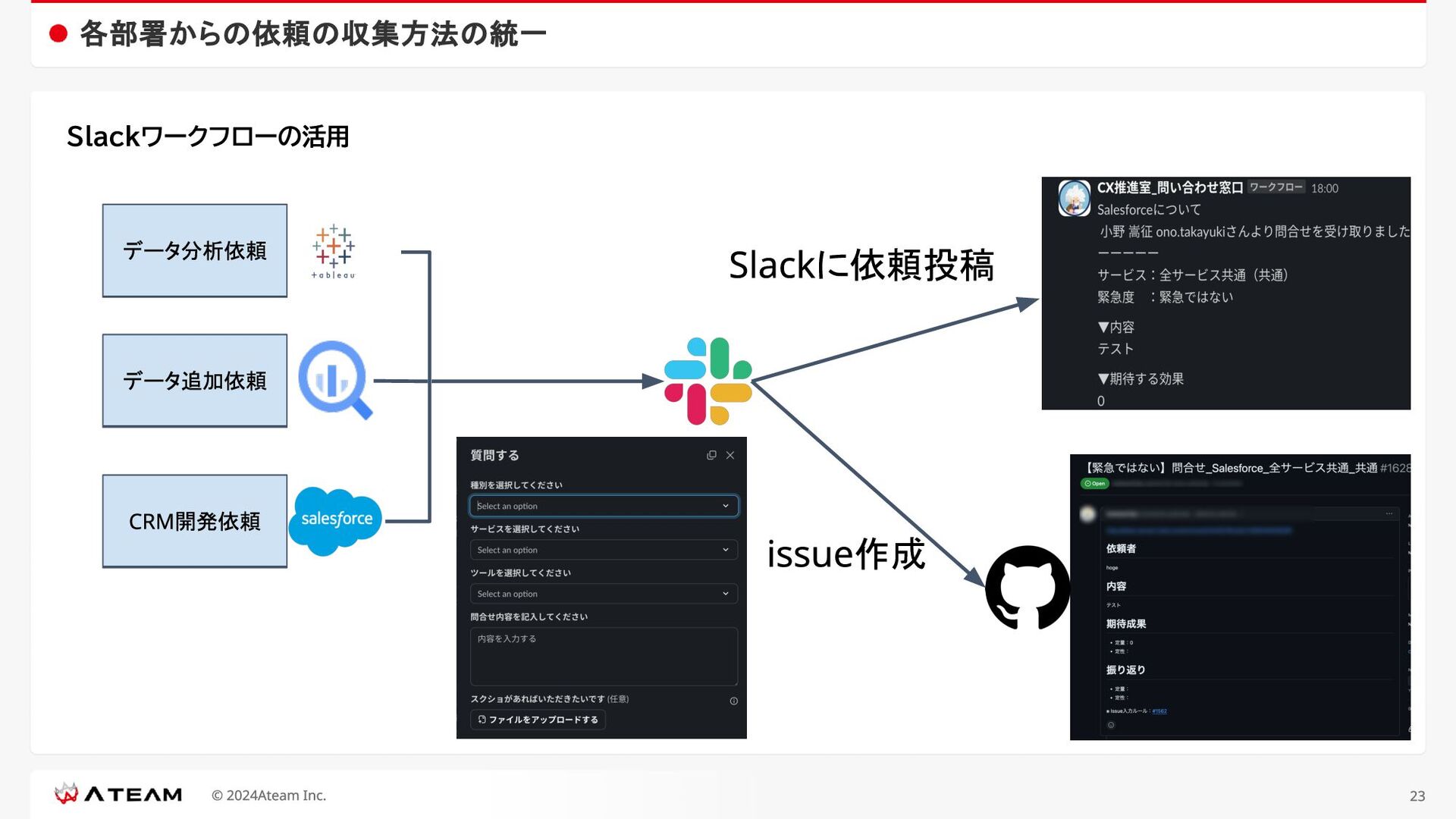
Task: Click the green Open status badge
Action: pos(1094,484)
